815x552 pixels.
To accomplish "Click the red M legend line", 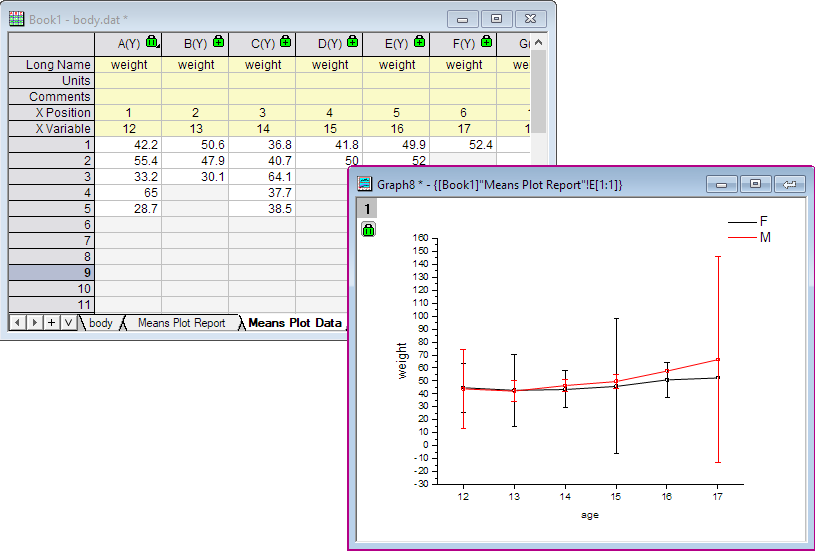I will (x=741, y=238).
